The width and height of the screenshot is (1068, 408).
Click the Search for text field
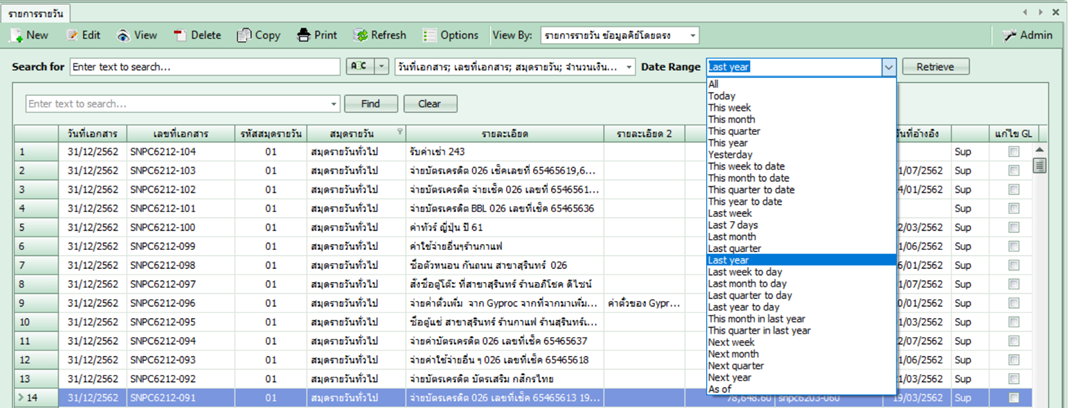pos(205,67)
